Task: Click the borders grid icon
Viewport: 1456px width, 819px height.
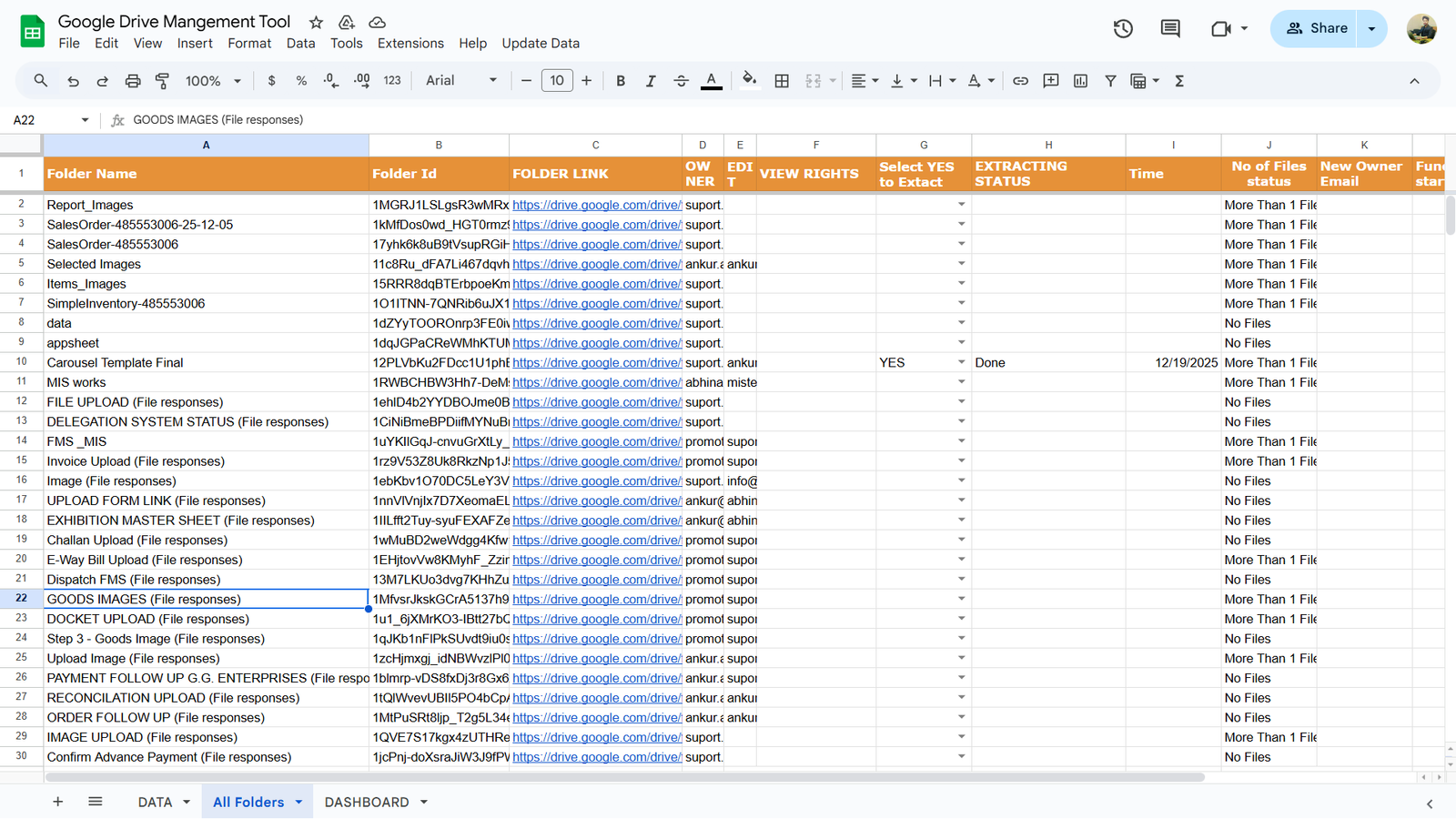Action: click(x=781, y=81)
